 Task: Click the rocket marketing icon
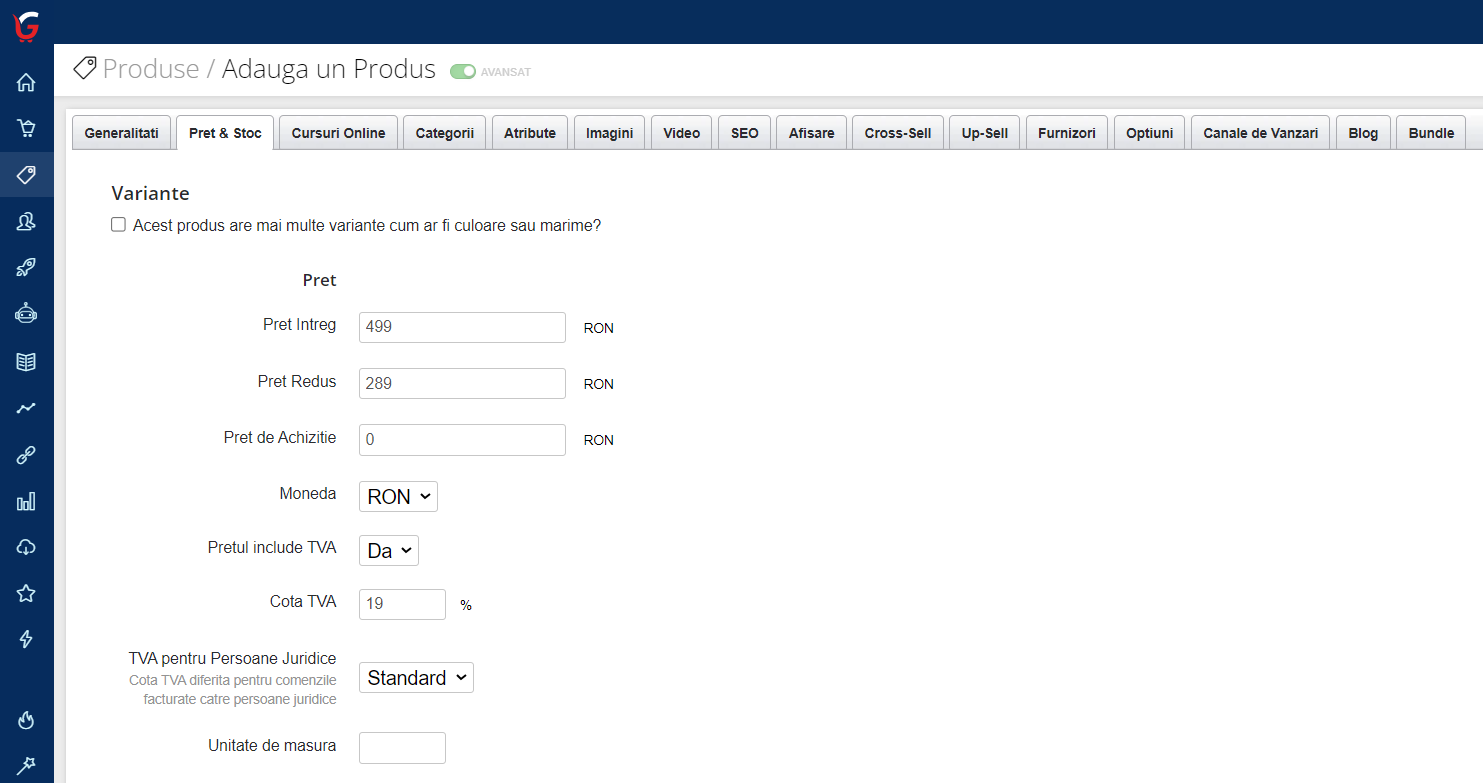(26, 267)
